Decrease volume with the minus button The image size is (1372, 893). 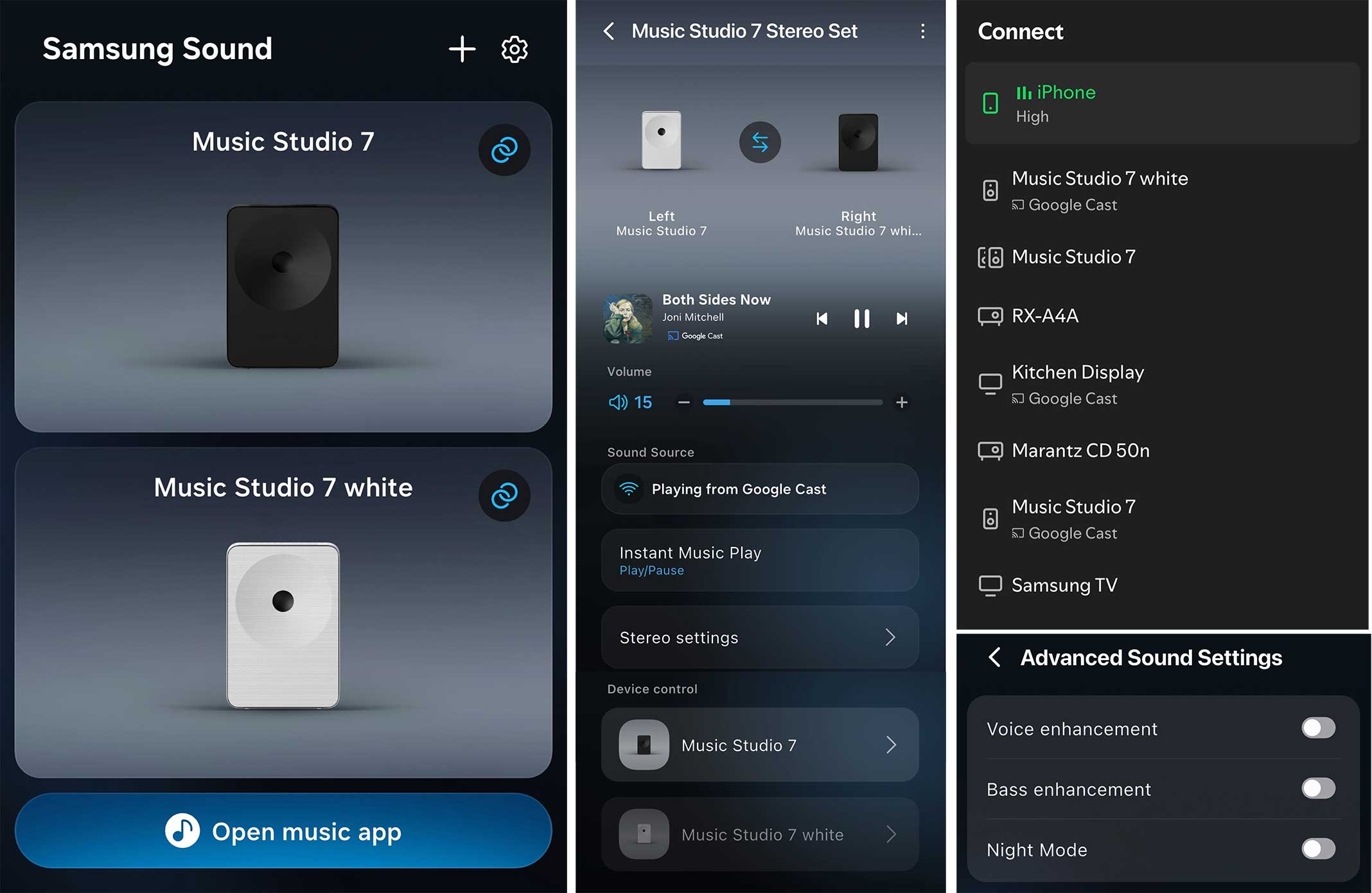(x=684, y=403)
